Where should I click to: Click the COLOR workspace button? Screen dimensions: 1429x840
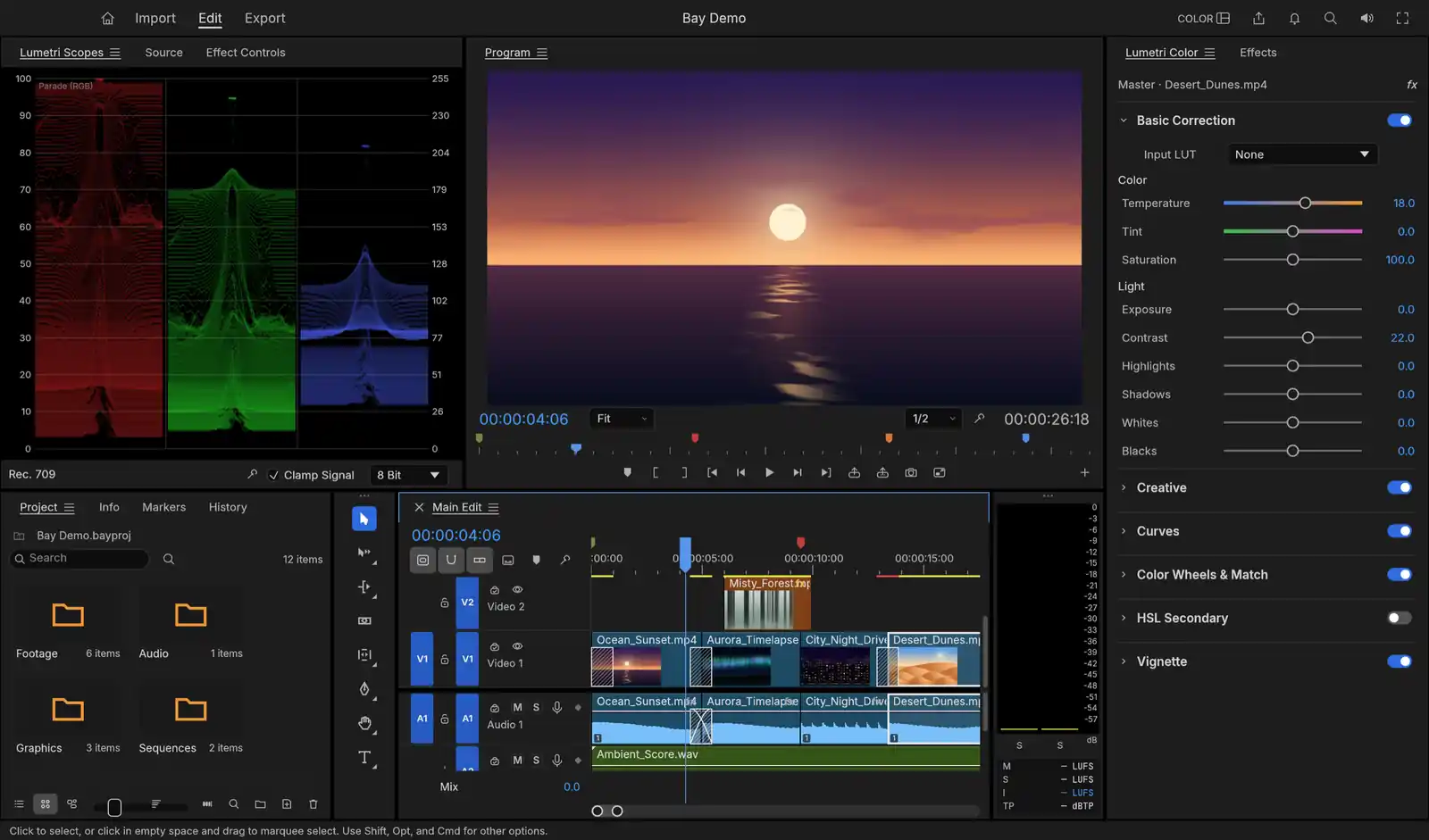1203,18
